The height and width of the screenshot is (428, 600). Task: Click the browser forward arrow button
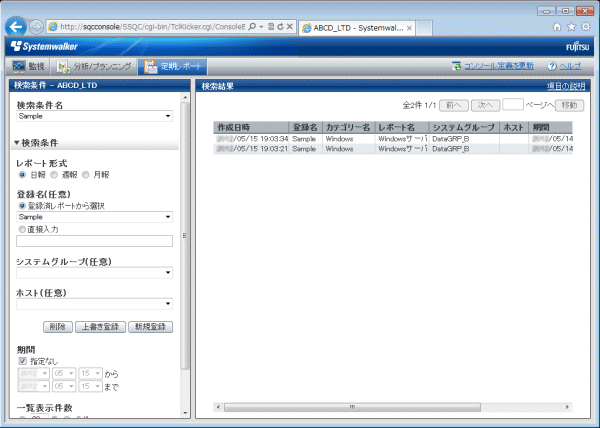pyautogui.click(x=36, y=25)
